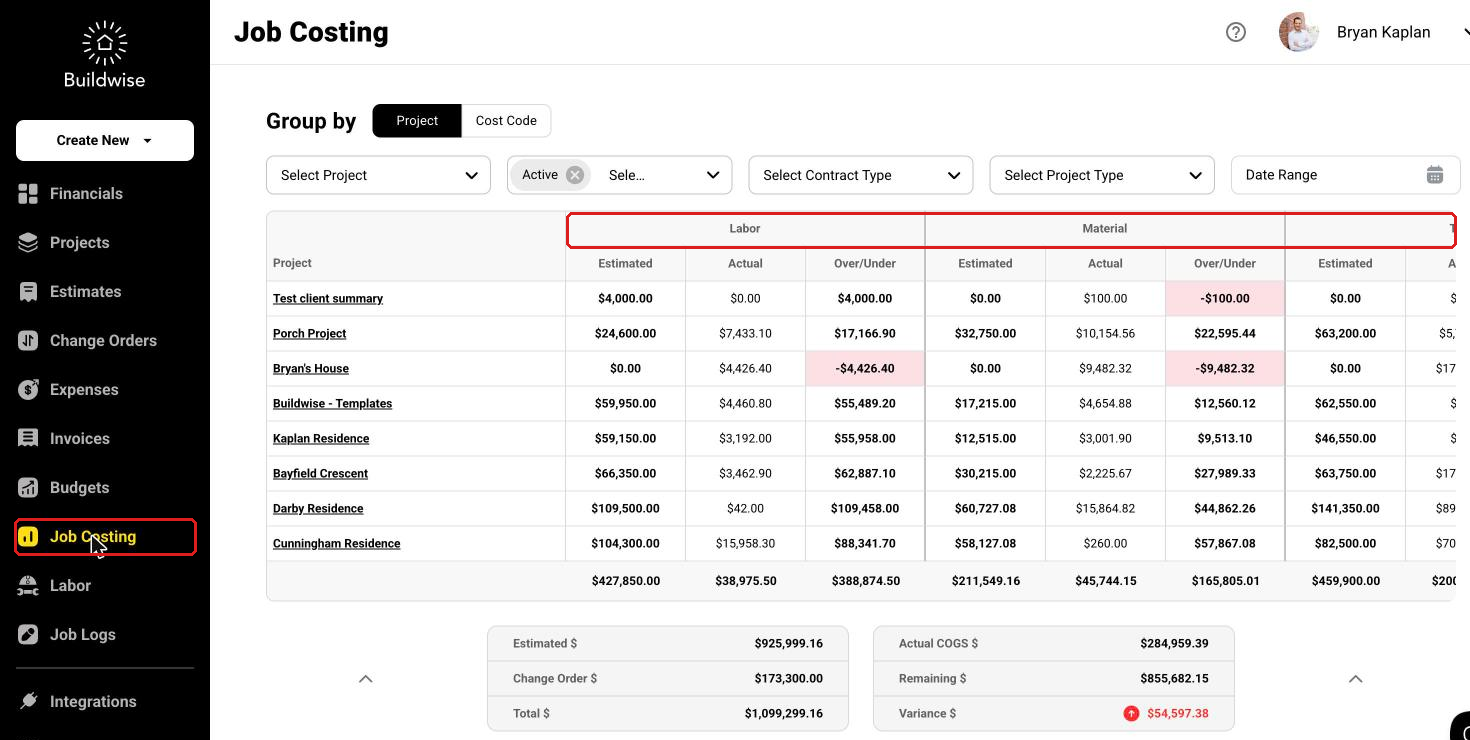
Task: Open the Create New dropdown
Action: [105, 141]
